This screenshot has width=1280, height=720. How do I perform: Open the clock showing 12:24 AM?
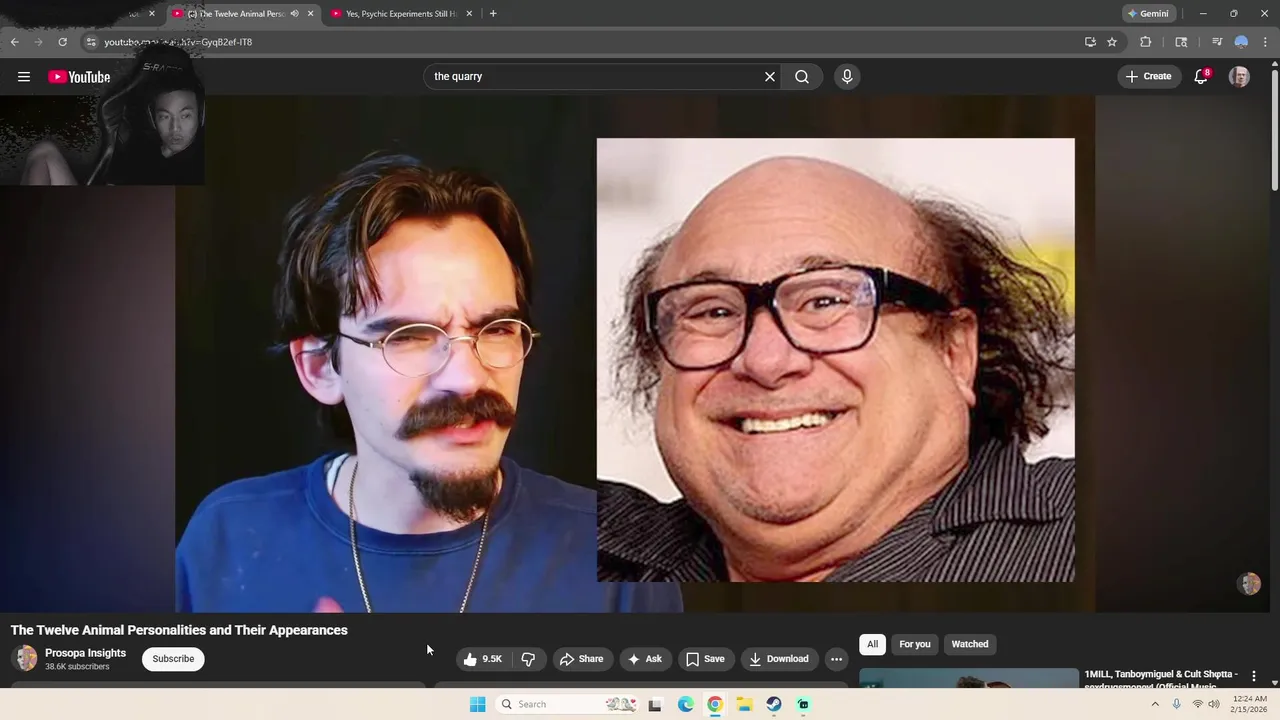(1250, 704)
